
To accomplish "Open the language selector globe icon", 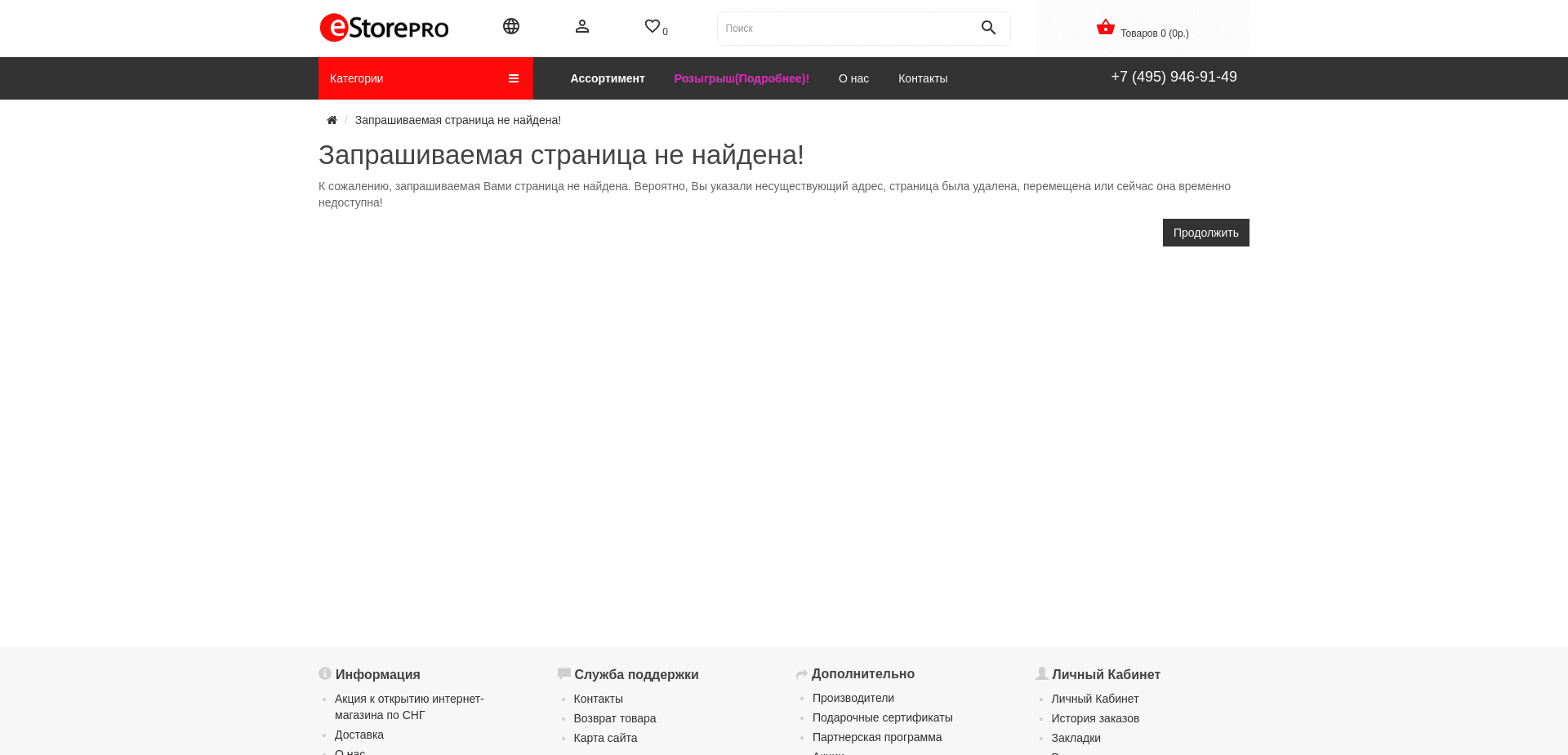I will [511, 25].
